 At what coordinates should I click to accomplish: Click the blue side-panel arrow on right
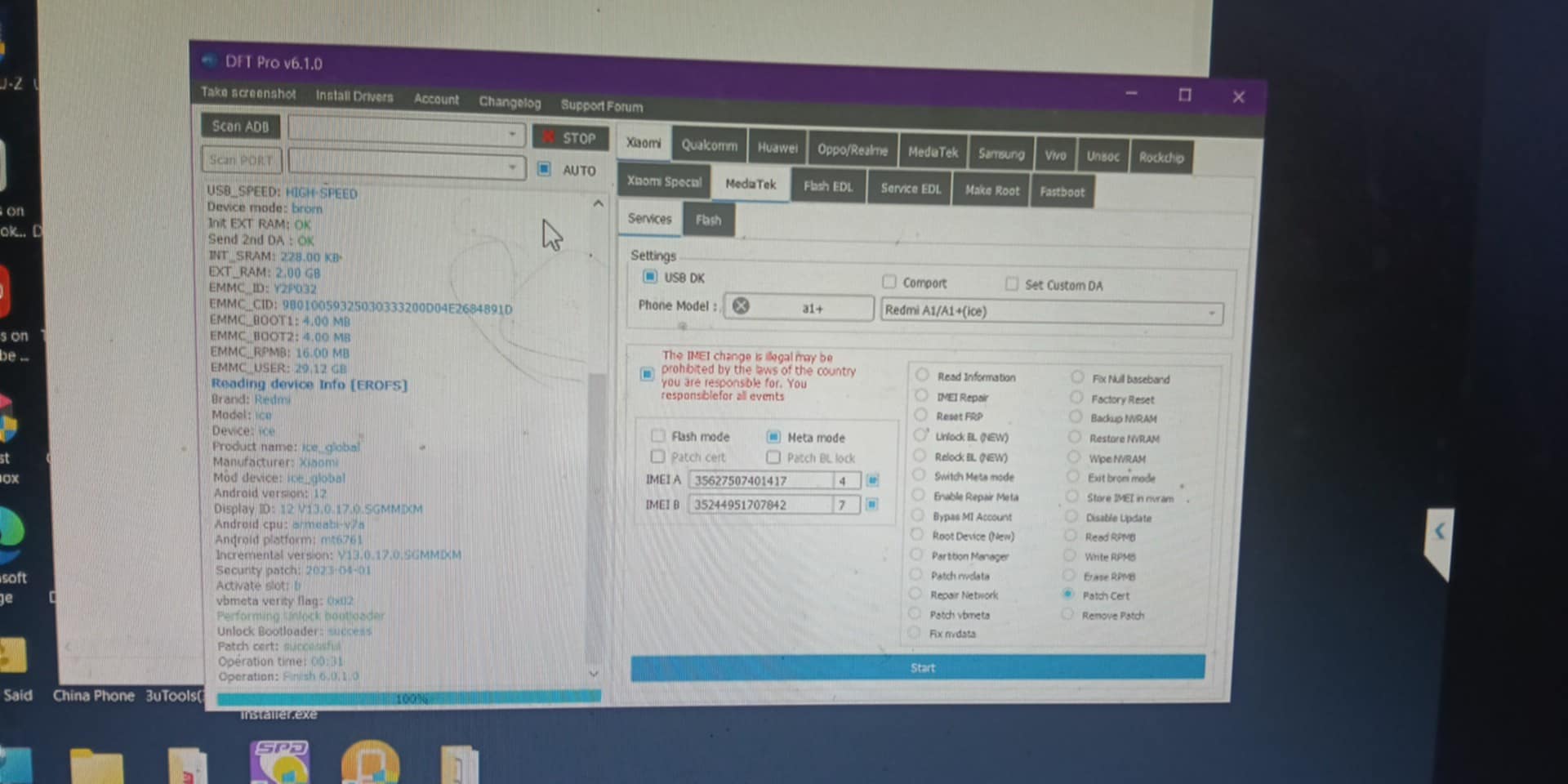pos(1440,532)
